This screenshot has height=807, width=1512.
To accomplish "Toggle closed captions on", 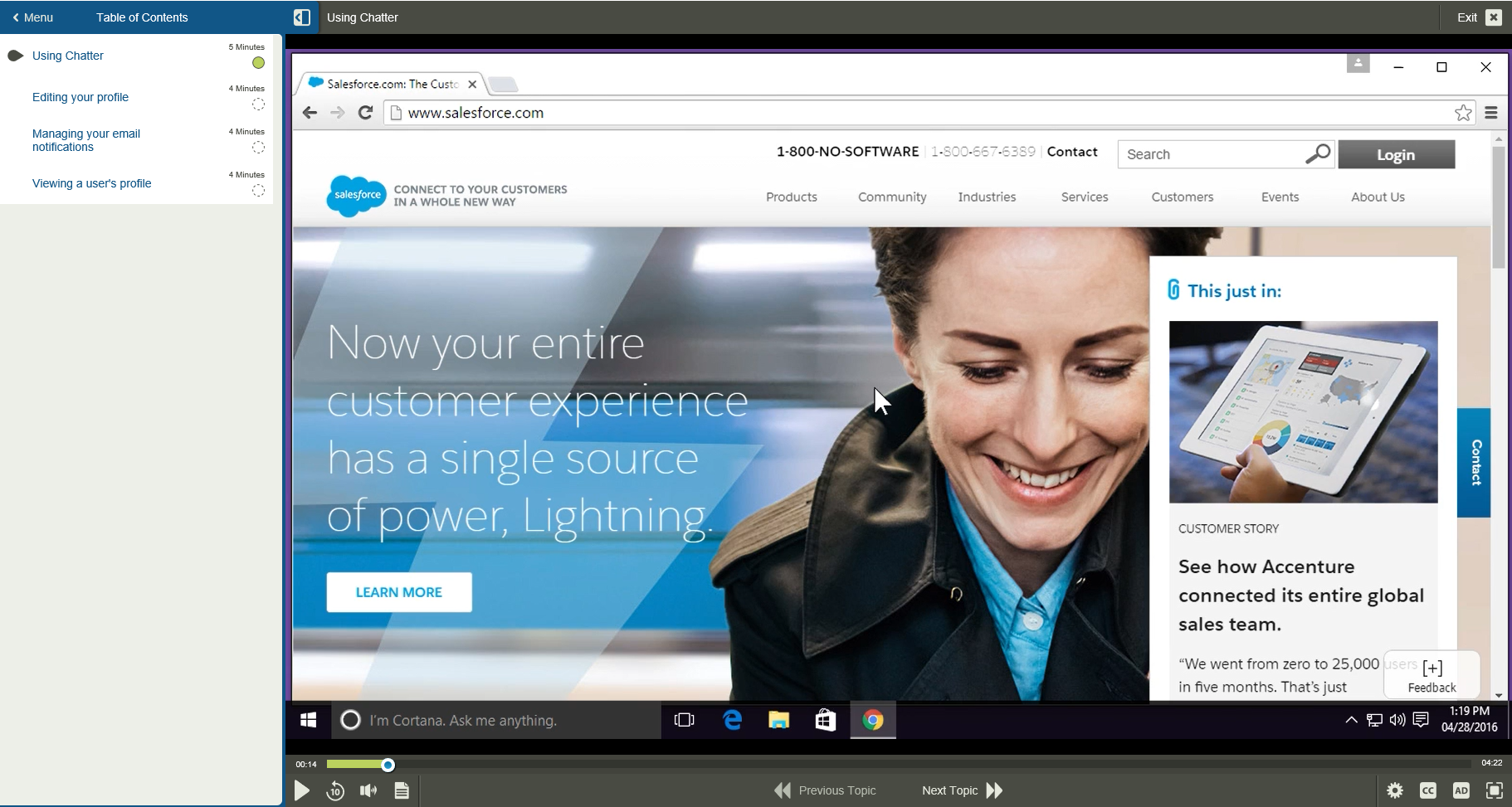I will (1428, 790).
